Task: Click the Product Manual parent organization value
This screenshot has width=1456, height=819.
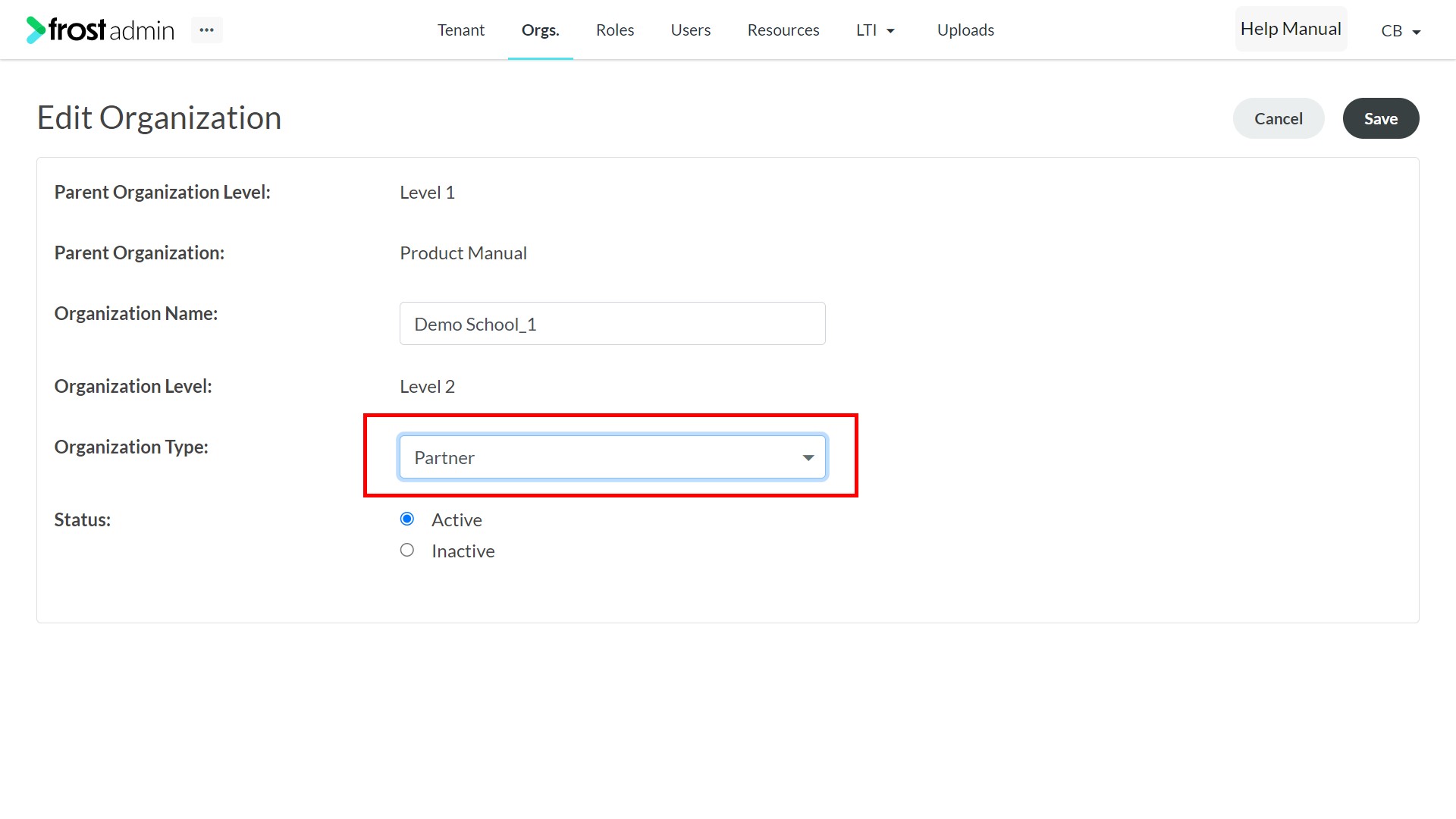Action: [x=463, y=253]
